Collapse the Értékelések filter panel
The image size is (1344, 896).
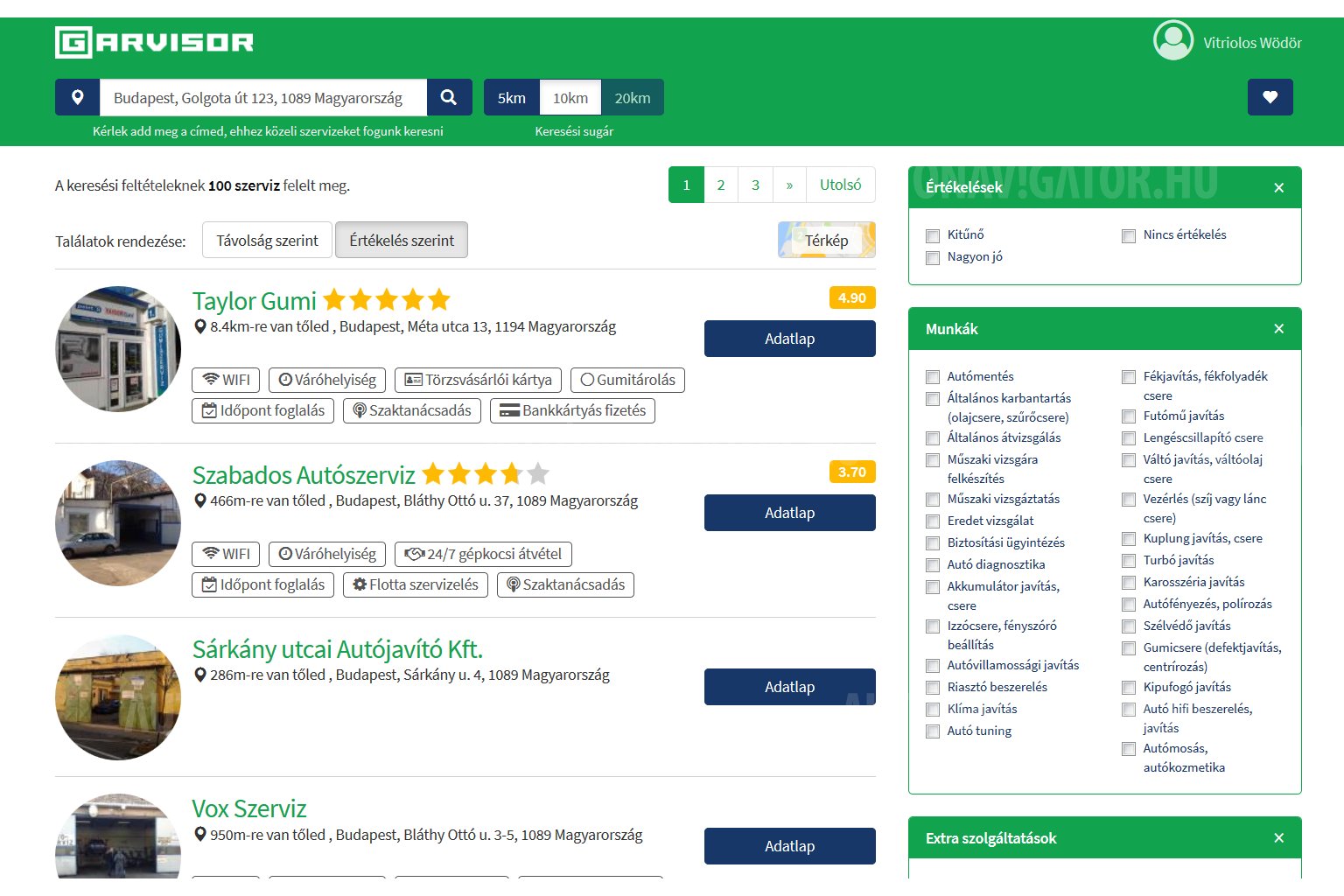tap(1278, 187)
